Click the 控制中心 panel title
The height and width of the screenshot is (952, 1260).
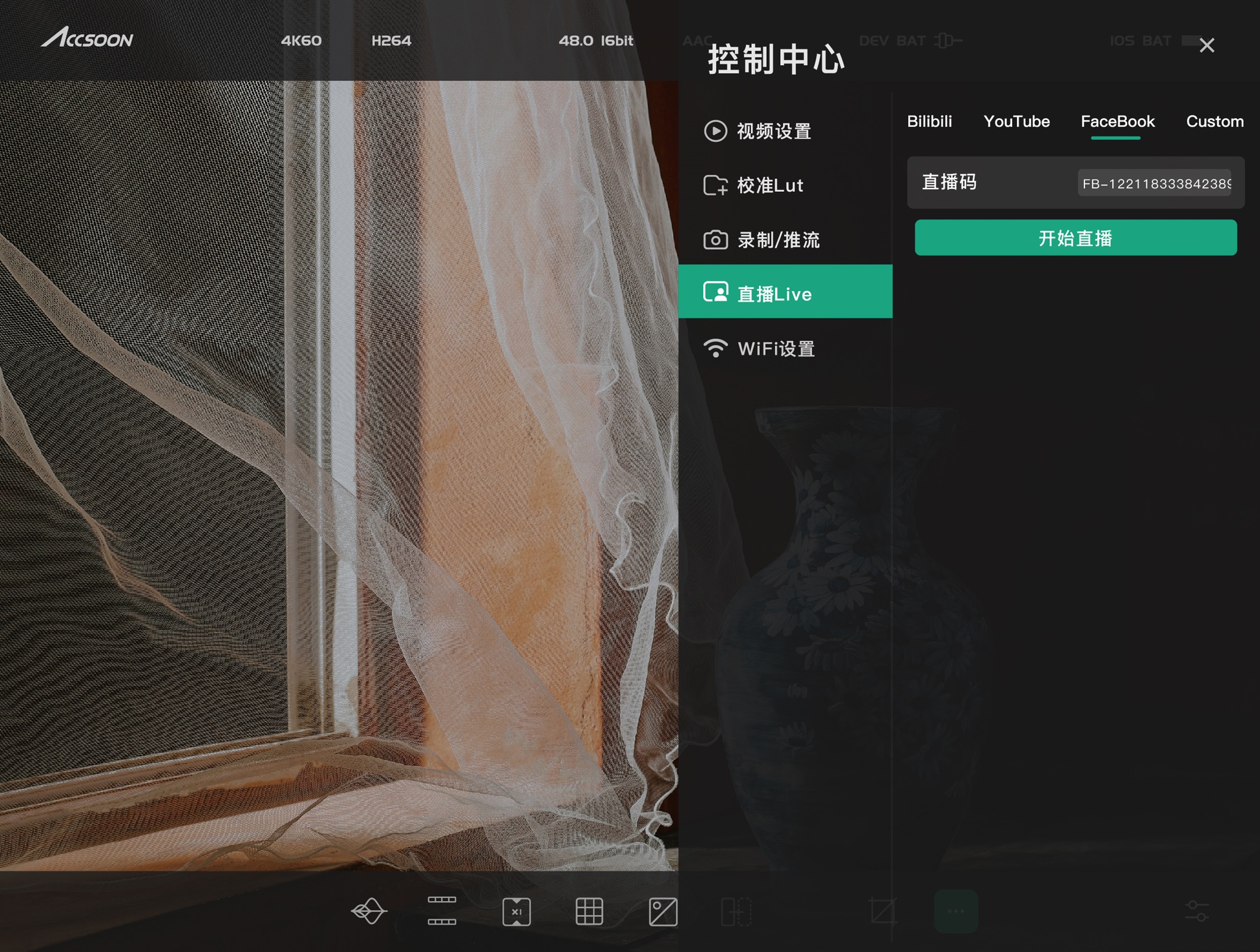click(x=776, y=59)
